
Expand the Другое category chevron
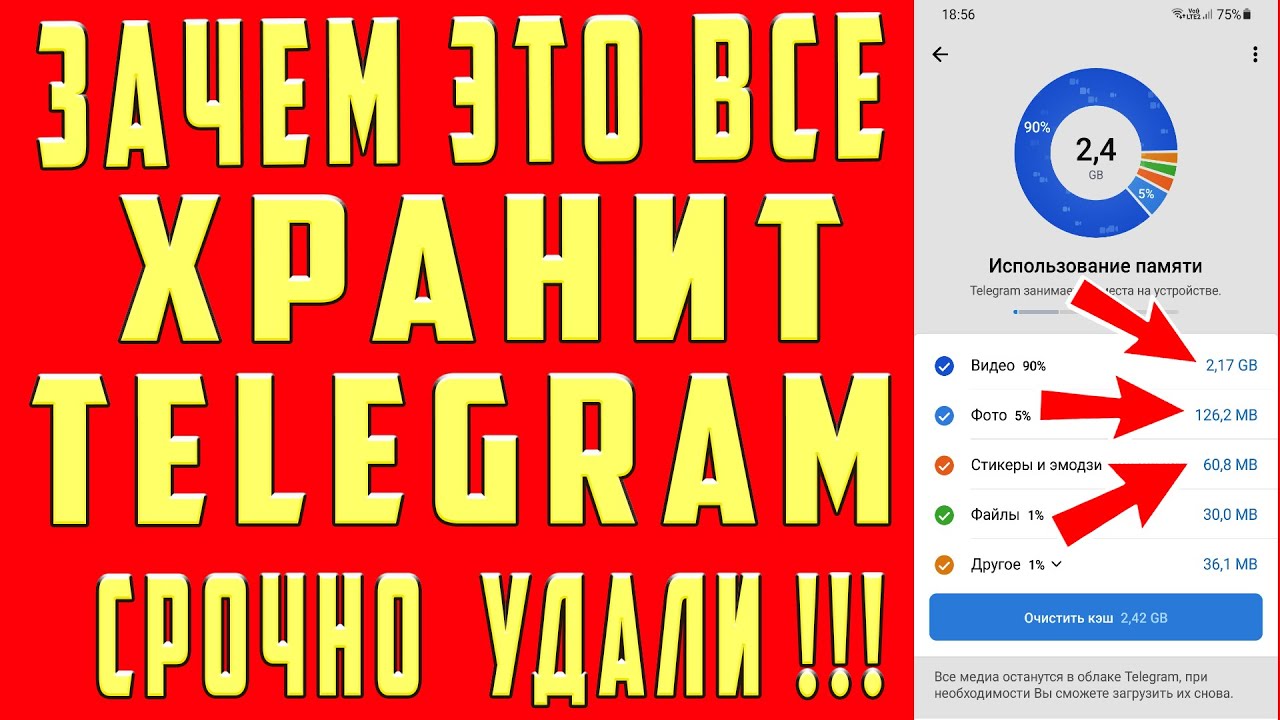1057,565
